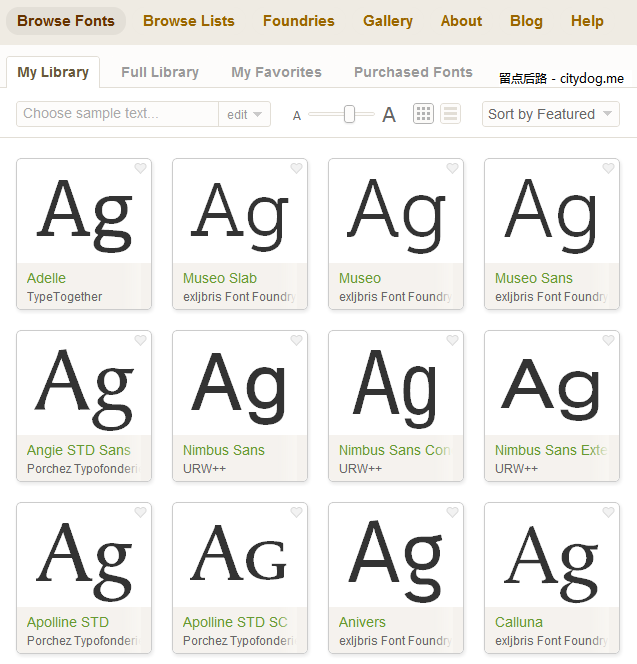Go to Browse Lists
Screen dimensions: 637x664
[189, 21]
